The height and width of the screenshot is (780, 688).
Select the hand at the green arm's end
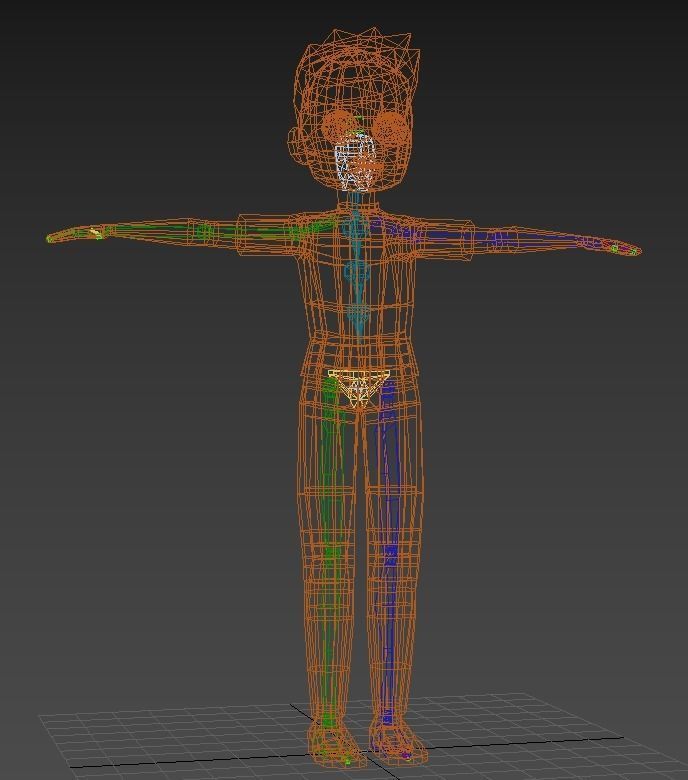(x=75, y=234)
